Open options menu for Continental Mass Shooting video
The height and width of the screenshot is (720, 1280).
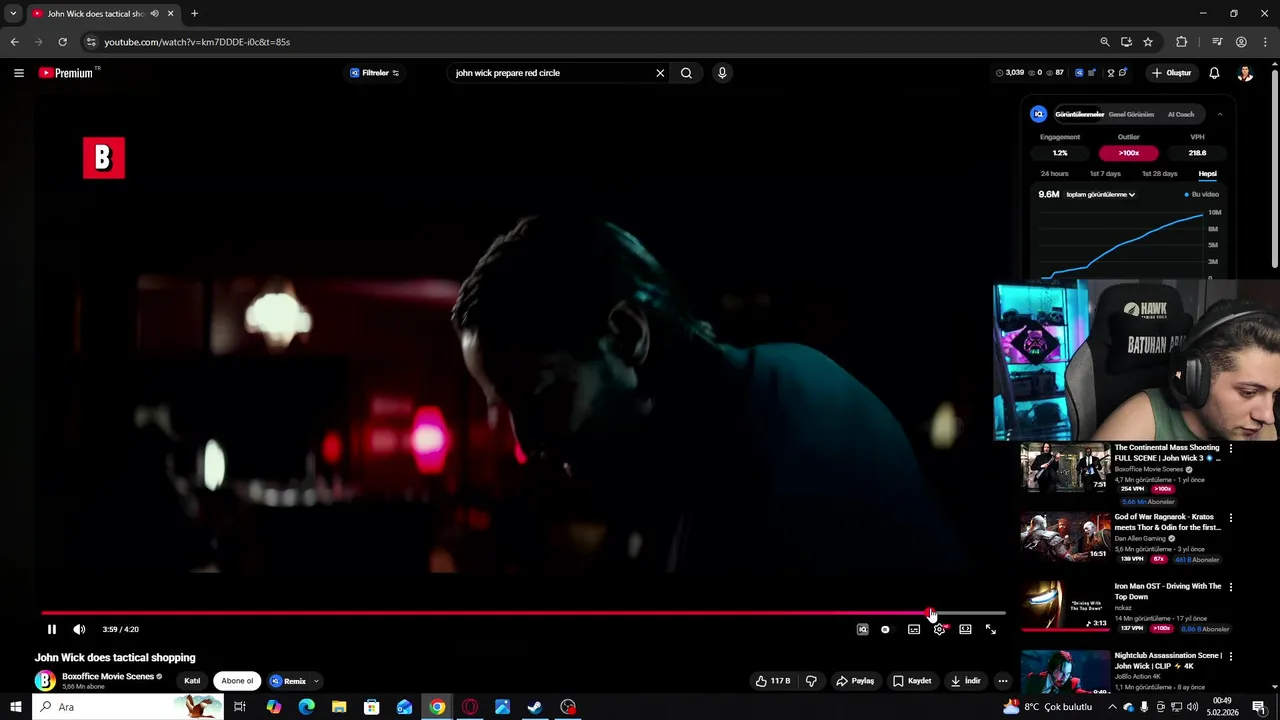pyautogui.click(x=1231, y=449)
